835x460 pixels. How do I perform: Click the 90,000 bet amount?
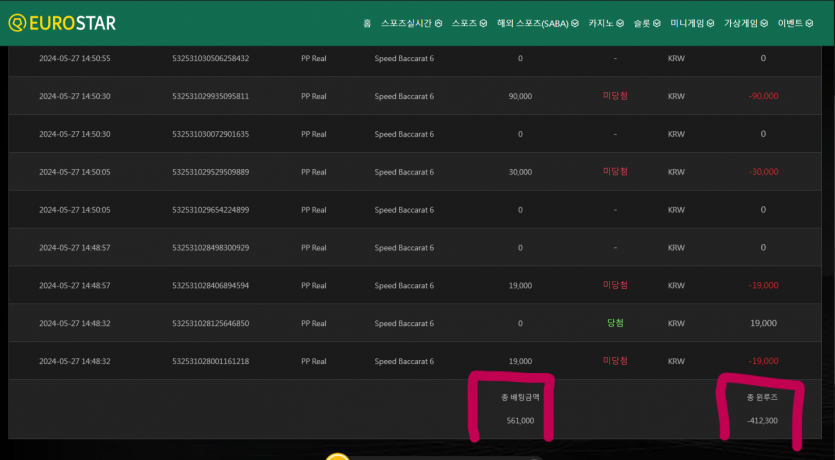tap(520, 96)
